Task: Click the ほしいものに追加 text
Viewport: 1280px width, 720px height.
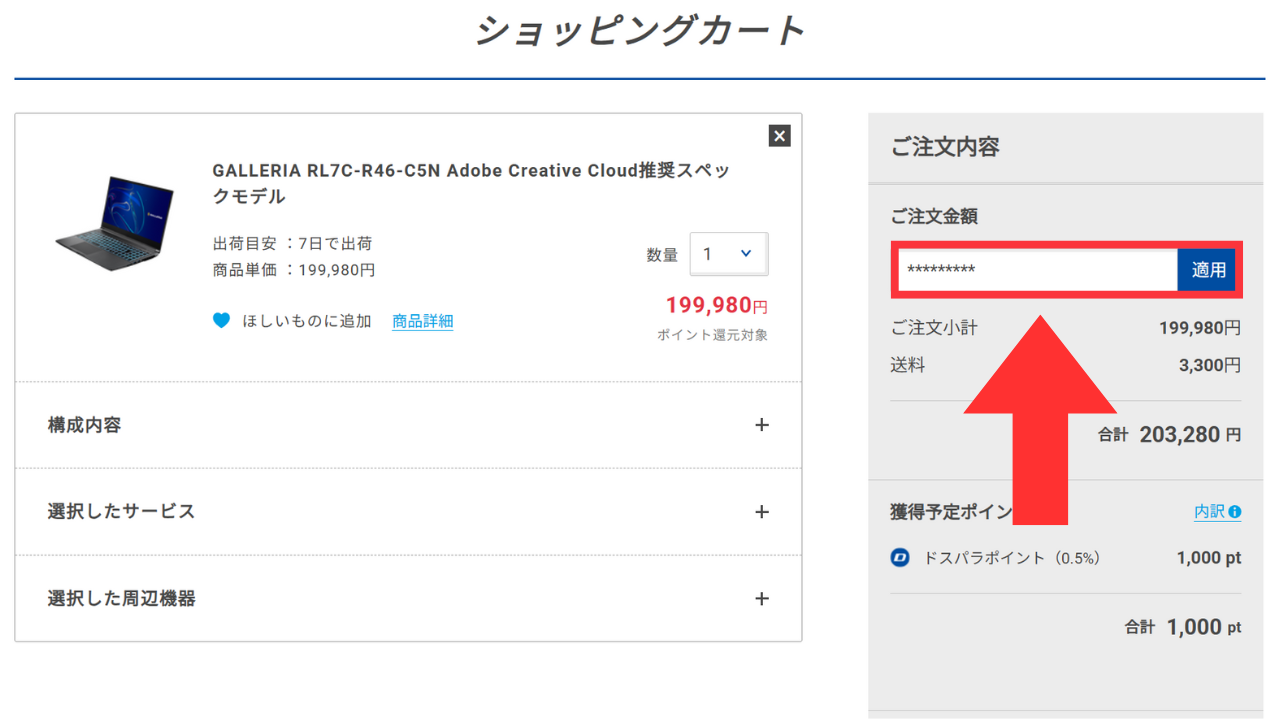Action: tap(307, 321)
